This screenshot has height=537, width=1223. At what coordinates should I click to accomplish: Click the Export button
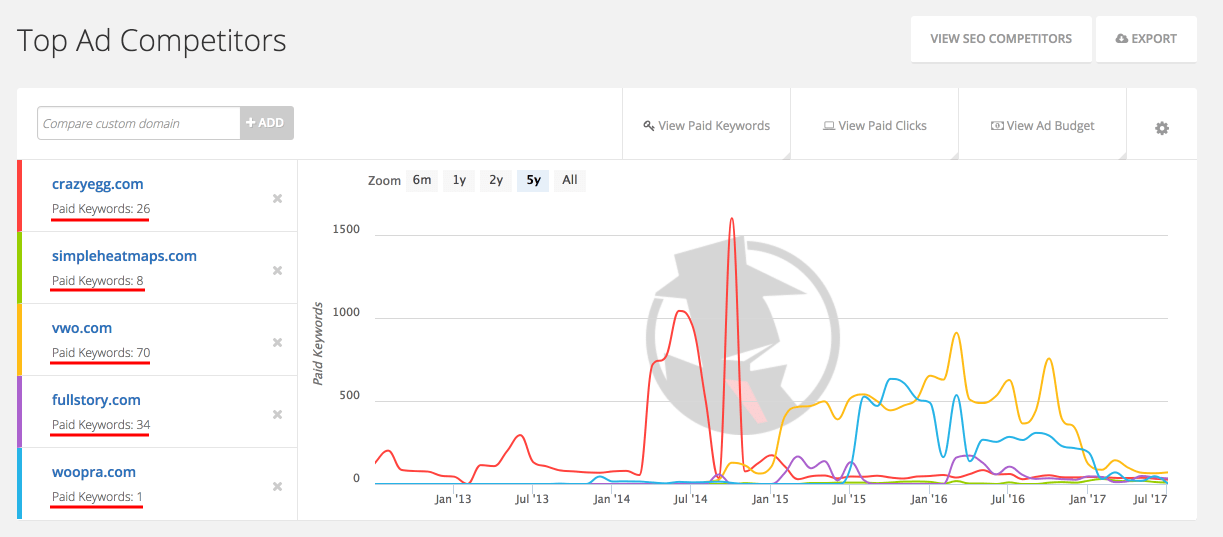click(1146, 39)
